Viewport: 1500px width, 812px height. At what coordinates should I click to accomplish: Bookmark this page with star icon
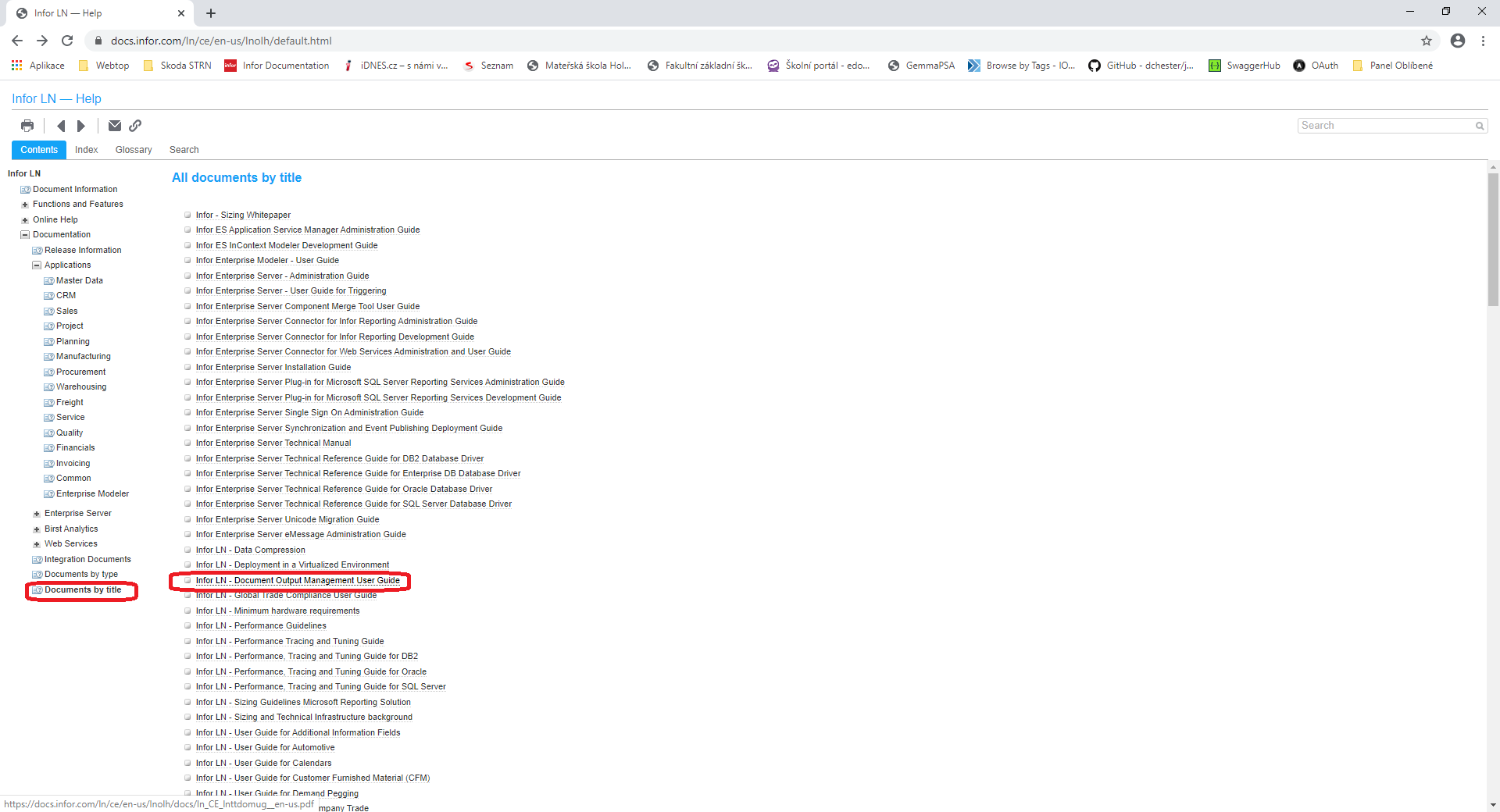1427,41
